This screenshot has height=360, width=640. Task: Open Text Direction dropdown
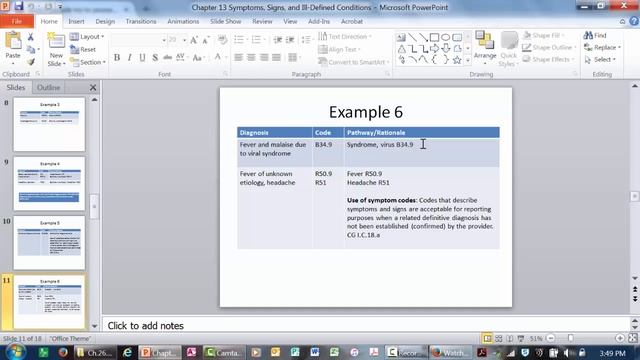click(345, 37)
